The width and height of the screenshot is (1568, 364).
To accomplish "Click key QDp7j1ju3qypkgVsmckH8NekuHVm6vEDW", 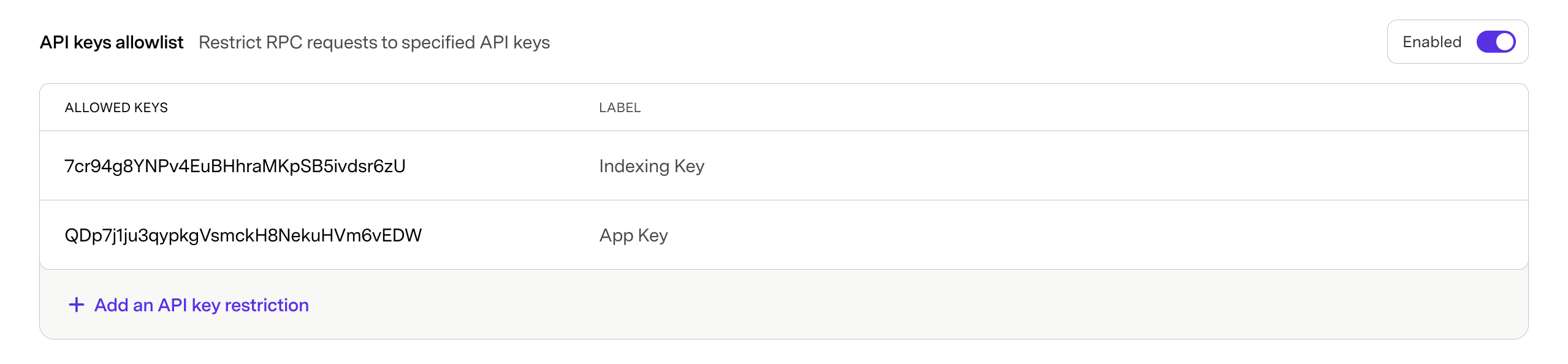I will 243,234.
